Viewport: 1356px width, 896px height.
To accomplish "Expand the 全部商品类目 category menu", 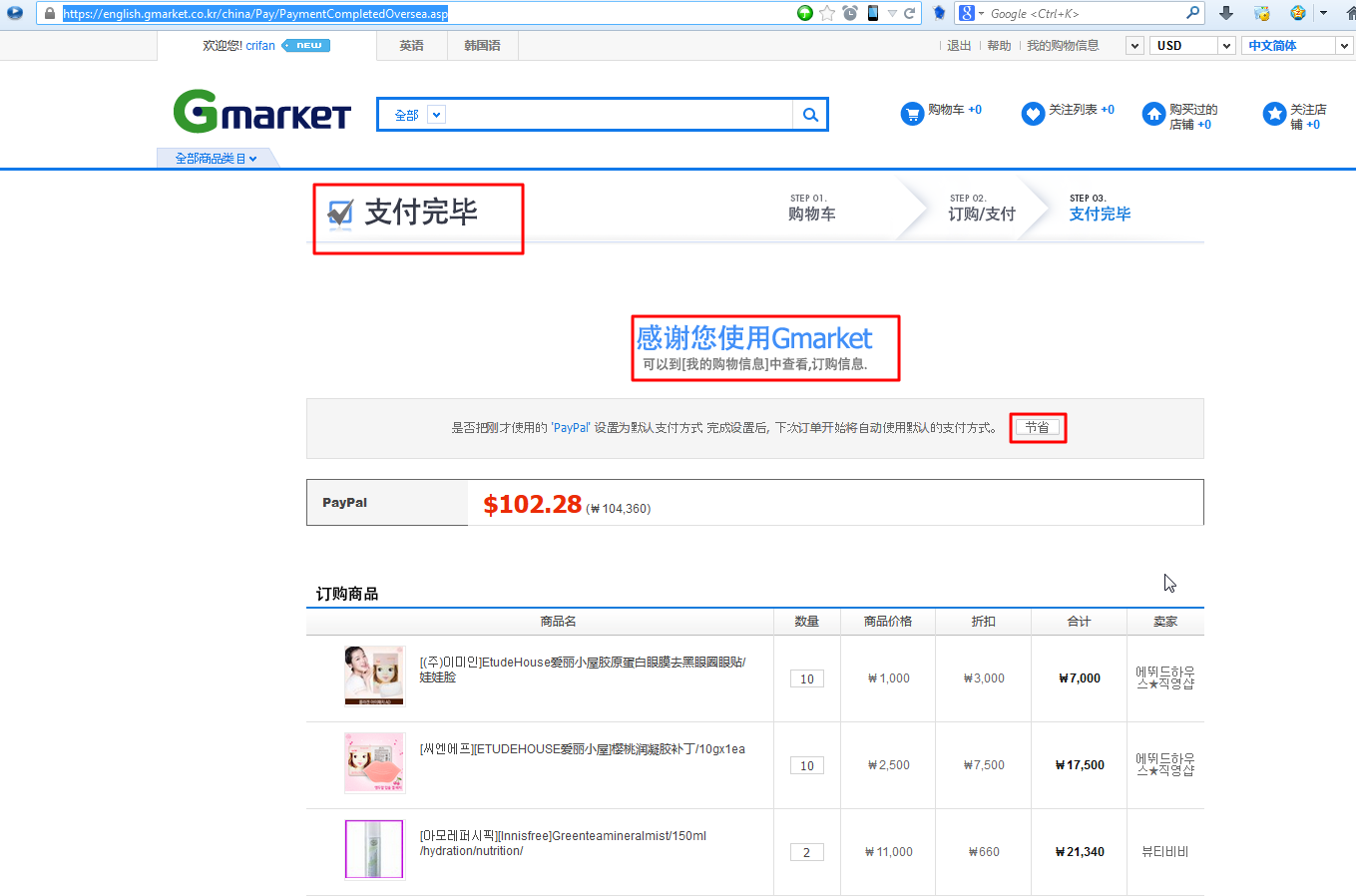I will pyautogui.click(x=217, y=159).
